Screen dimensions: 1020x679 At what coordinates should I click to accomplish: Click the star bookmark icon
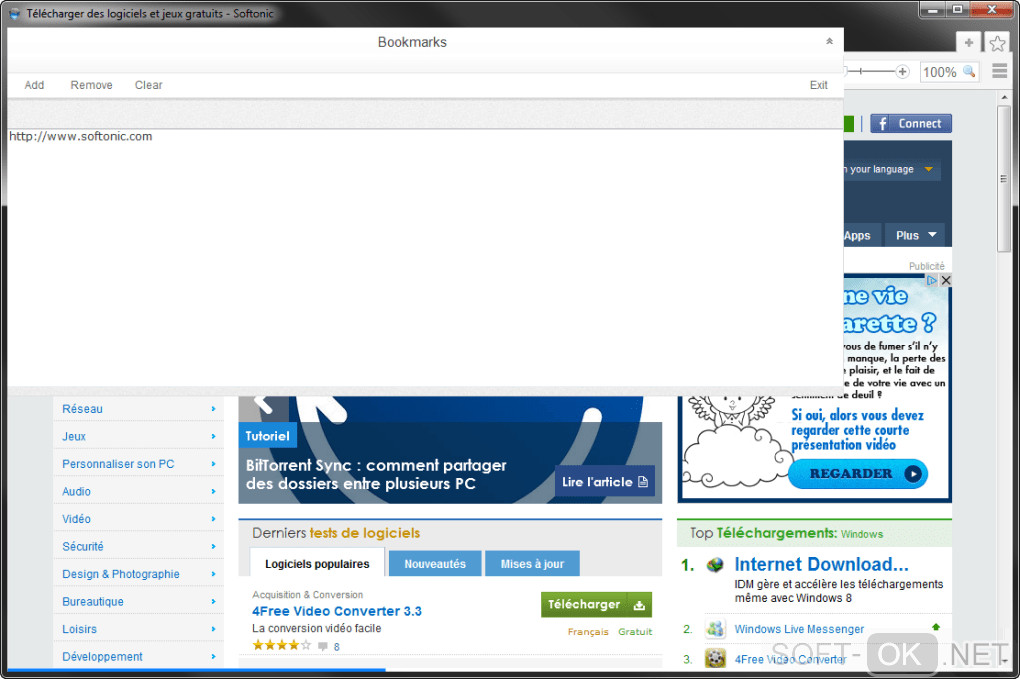[x=997, y=44]
